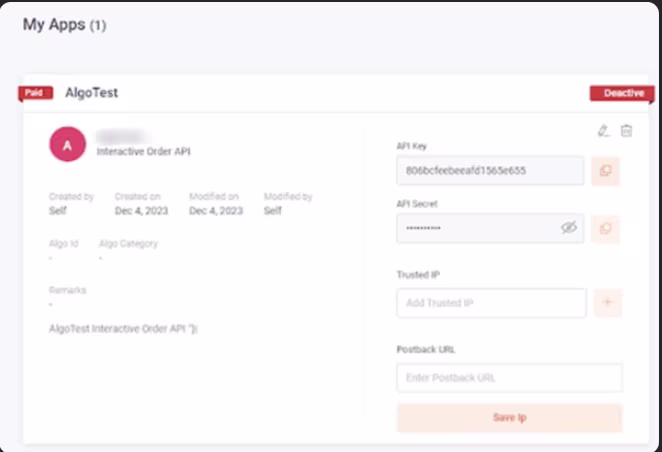Click the AlgoTest app title
The image size is (662, 452).
tap(91, 93)
